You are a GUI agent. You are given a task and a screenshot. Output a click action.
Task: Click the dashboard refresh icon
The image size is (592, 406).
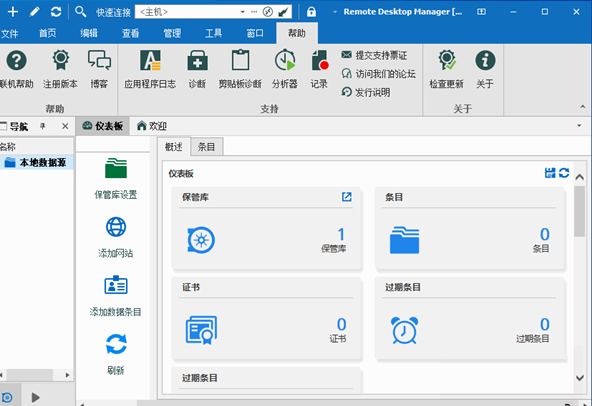(x=564, y=173)
